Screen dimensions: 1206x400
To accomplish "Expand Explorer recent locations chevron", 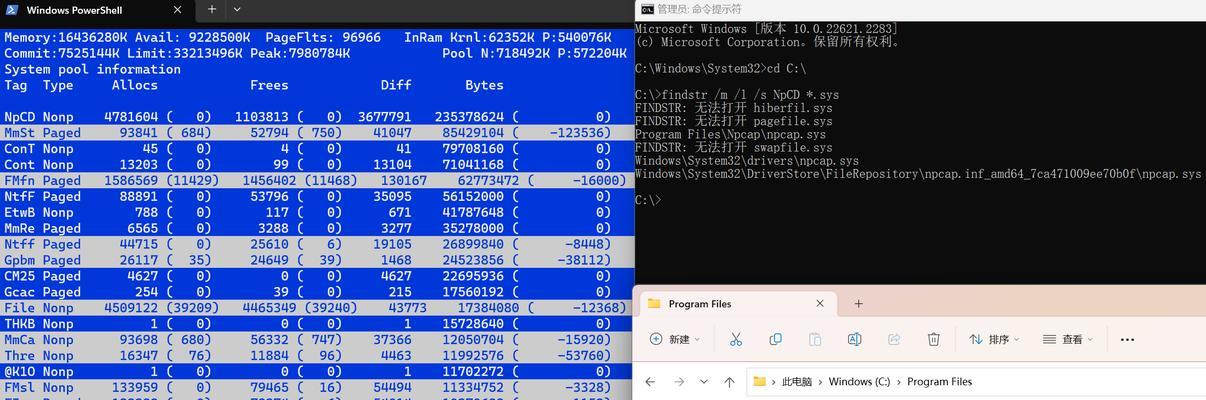I will click(704, 382).
